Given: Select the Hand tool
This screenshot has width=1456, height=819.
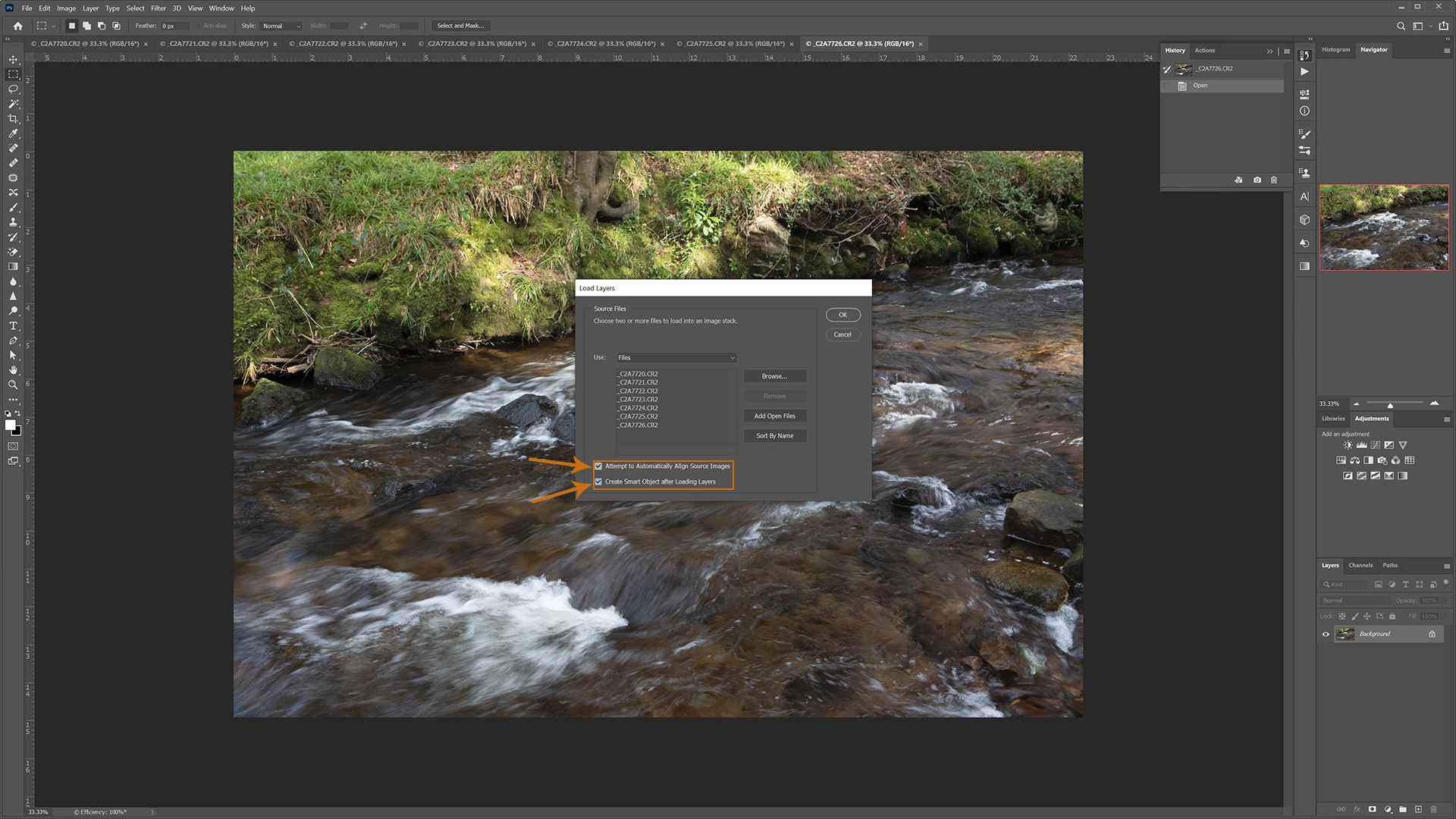Looking at the screenshot, I should [x=13, y=370].
